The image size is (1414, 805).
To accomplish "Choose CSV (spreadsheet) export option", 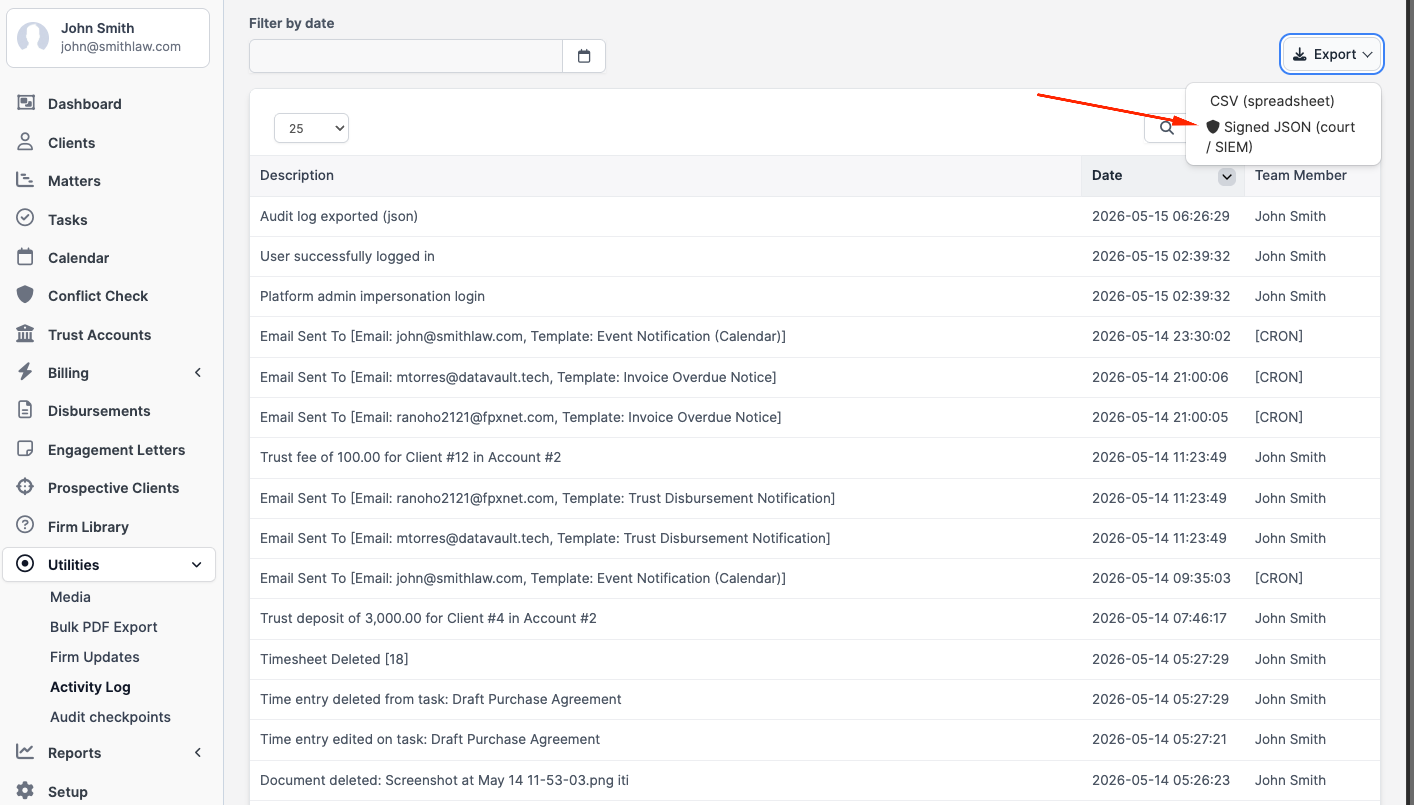I will [x=1272, y=101].
